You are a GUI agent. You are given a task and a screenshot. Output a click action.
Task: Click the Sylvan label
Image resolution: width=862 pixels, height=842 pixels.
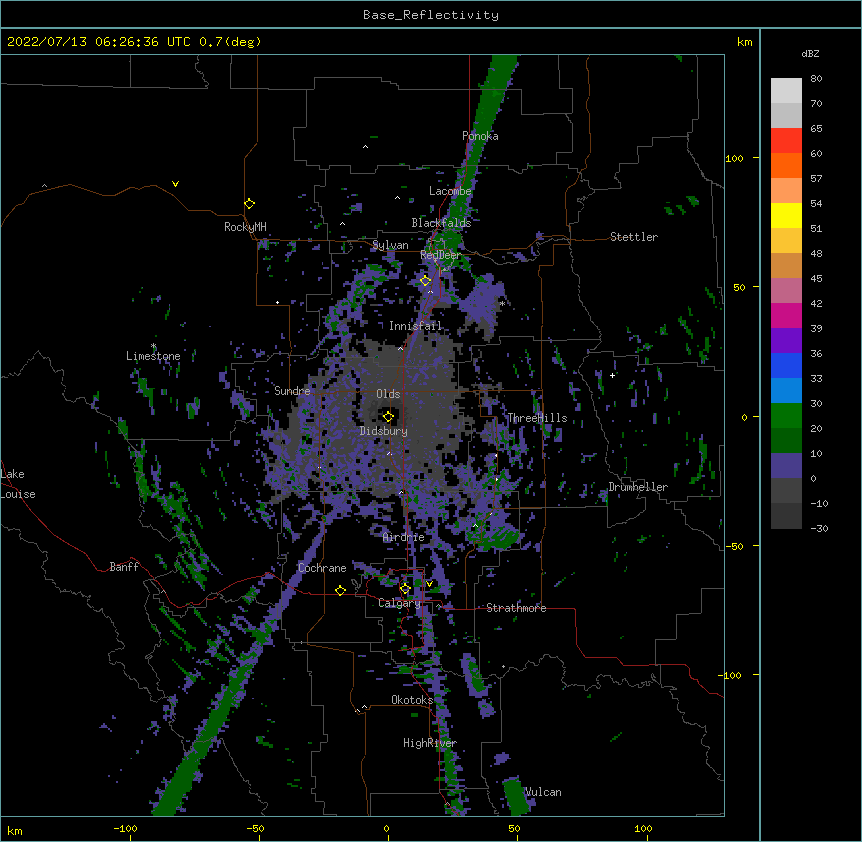(390, 245)
